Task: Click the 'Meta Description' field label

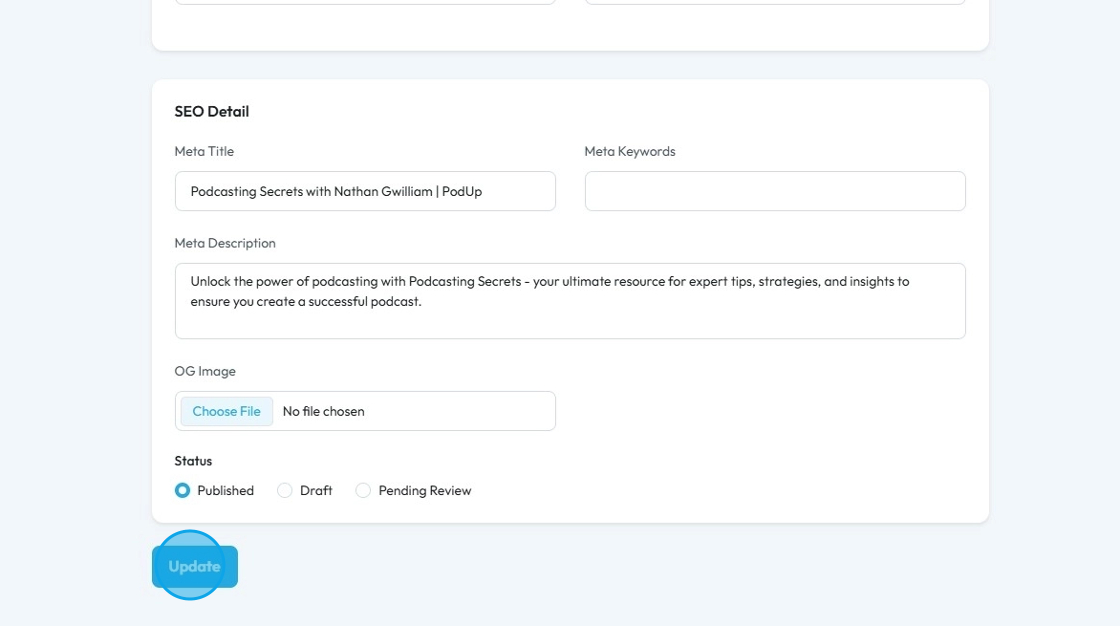Action: [x=225, y=243]
